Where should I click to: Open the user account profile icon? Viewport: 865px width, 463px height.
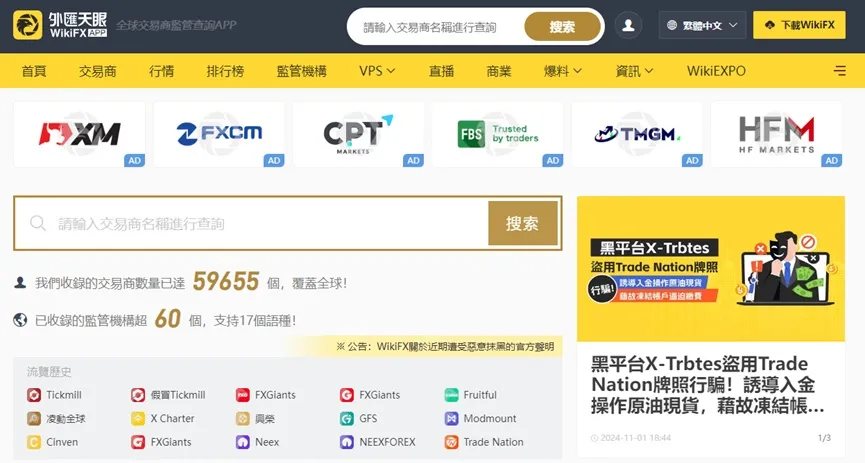click(x=628, y=25)
